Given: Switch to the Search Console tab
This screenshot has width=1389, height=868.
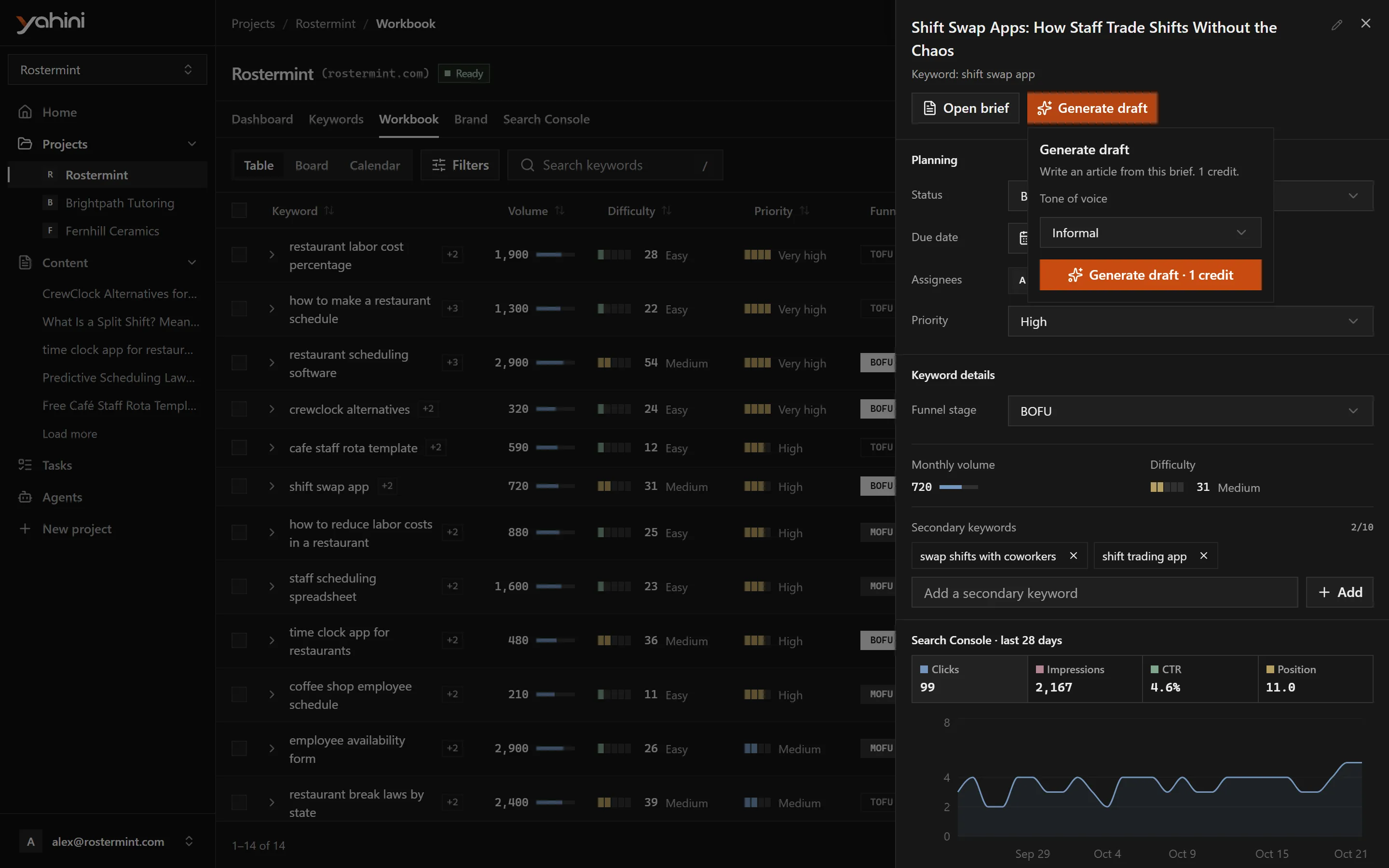Looking at the screenshot, I should coord(546,120).
